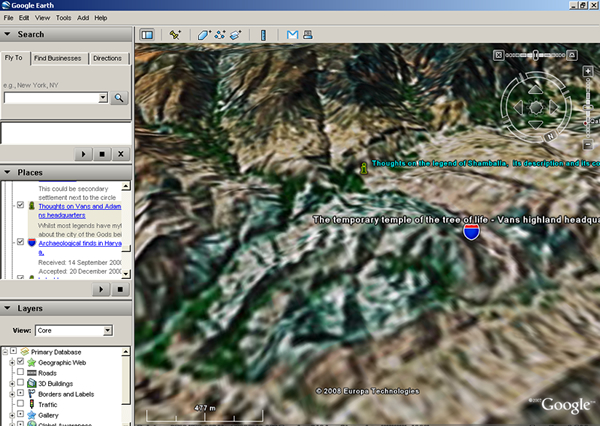Play the Places tour
Image resolution: width=600 pixels, height=426 pixels.
click(x=101, y=289)
